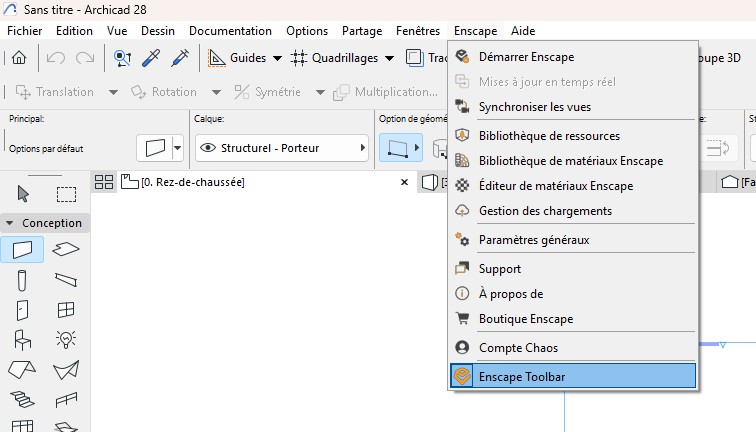Screen dimensions: 756x432
Task: Select the Enscape Toolbar menu entry
Action: [x=573, y=376]
